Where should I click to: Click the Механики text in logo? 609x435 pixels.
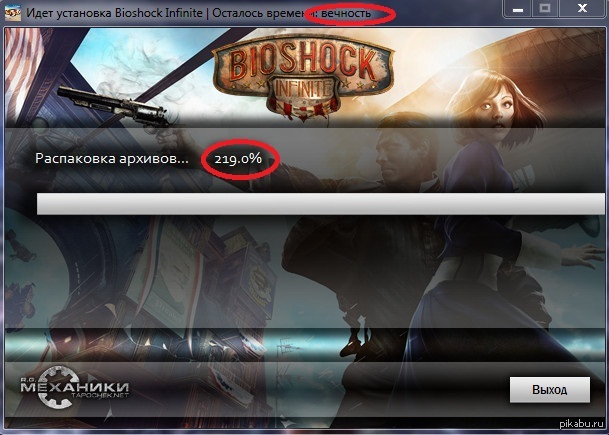pos(75,386)
